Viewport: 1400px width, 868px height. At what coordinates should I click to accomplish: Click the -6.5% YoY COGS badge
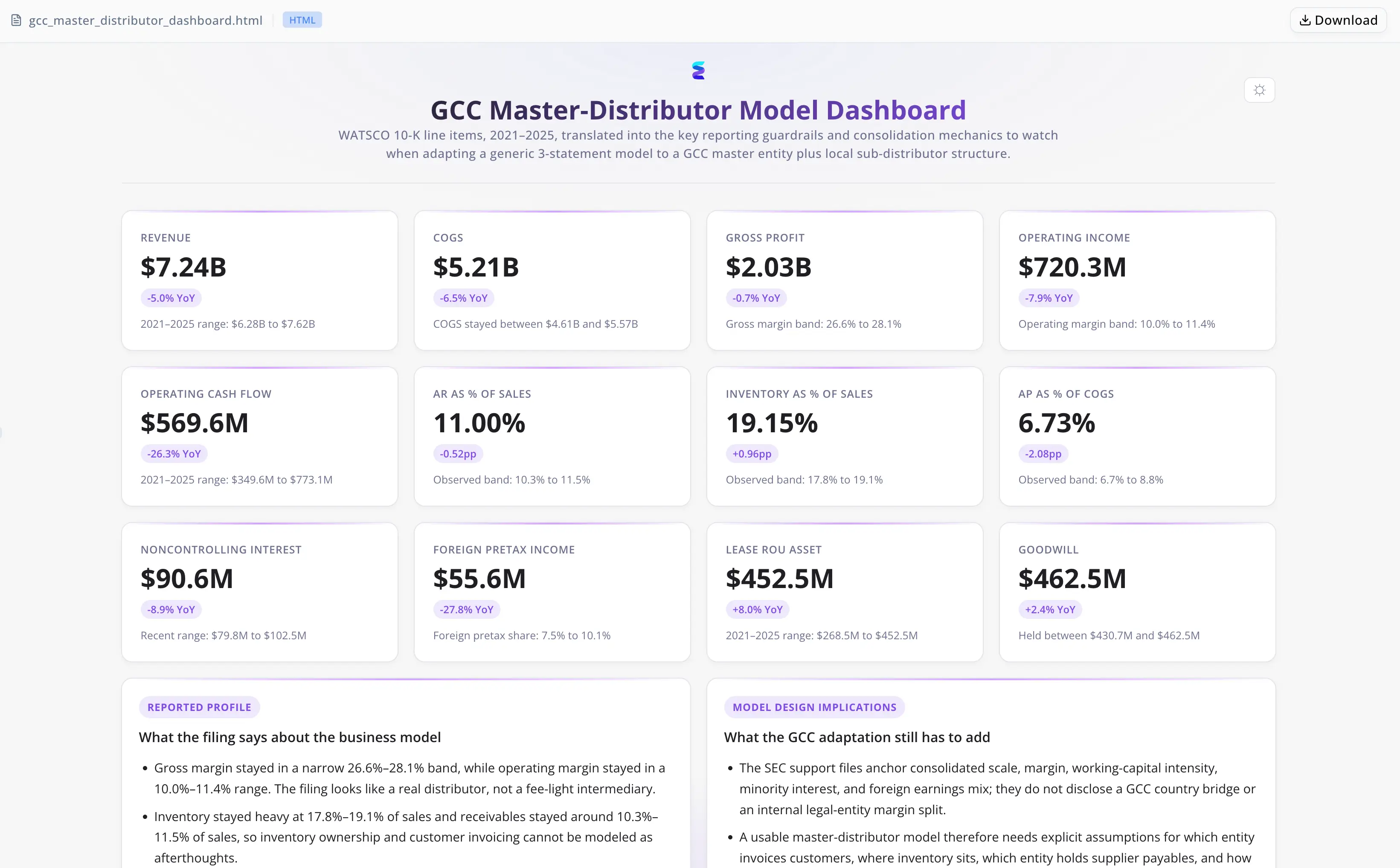(464, 298)
